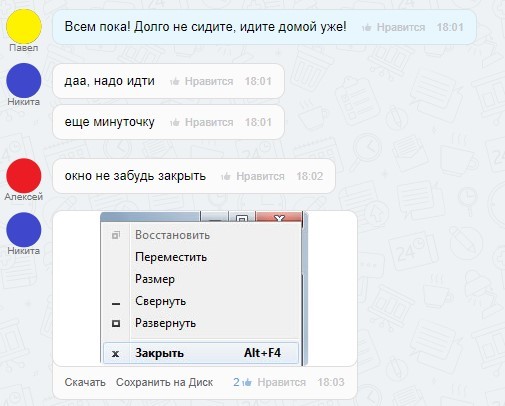Click 'Сохранить на Диск' link
Screen dimensions: 505x406
164,382
